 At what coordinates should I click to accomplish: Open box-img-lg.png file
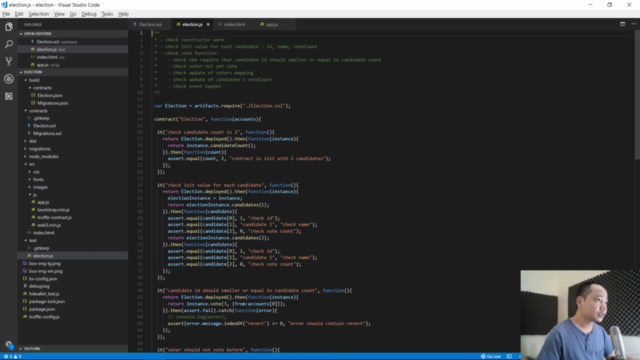(73, 263)
